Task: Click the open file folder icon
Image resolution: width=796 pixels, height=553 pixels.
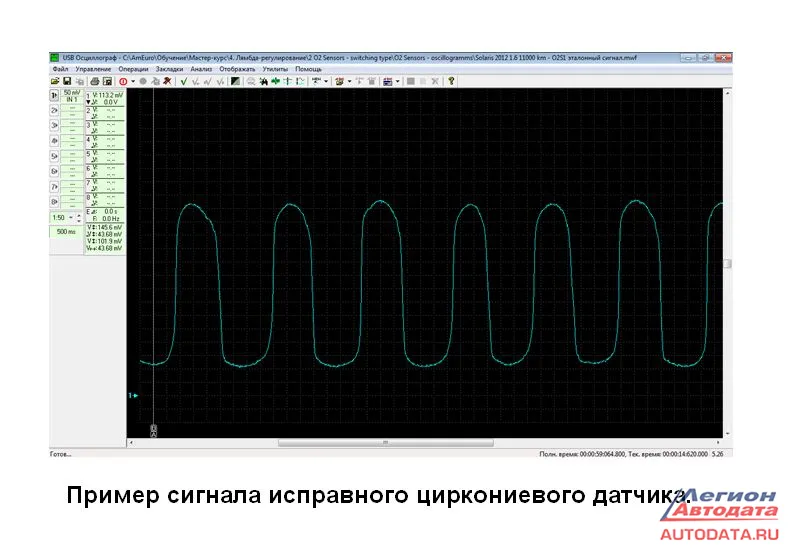Action: coord(55,81)
